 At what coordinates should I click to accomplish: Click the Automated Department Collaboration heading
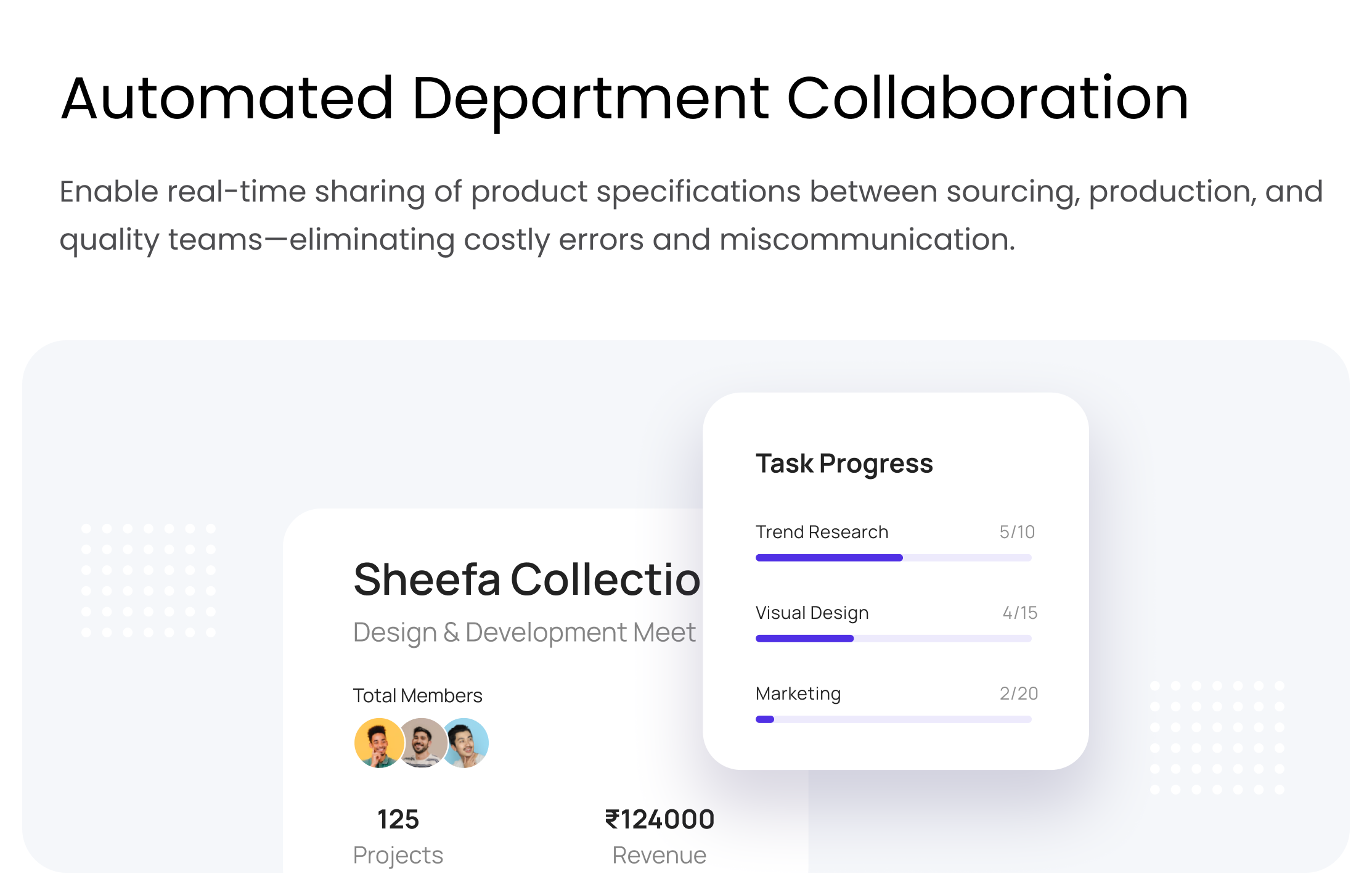click(x=624, y=99)
